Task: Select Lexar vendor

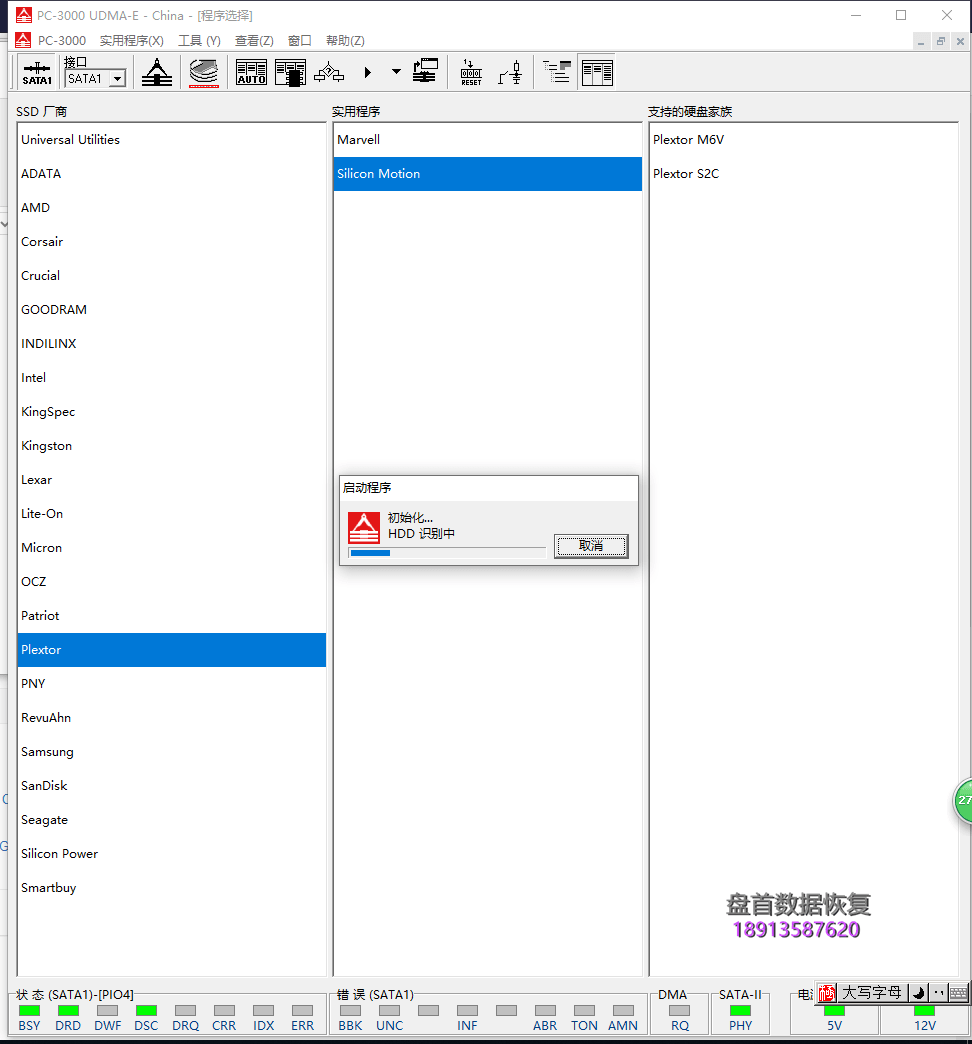Action: point(172,479)
